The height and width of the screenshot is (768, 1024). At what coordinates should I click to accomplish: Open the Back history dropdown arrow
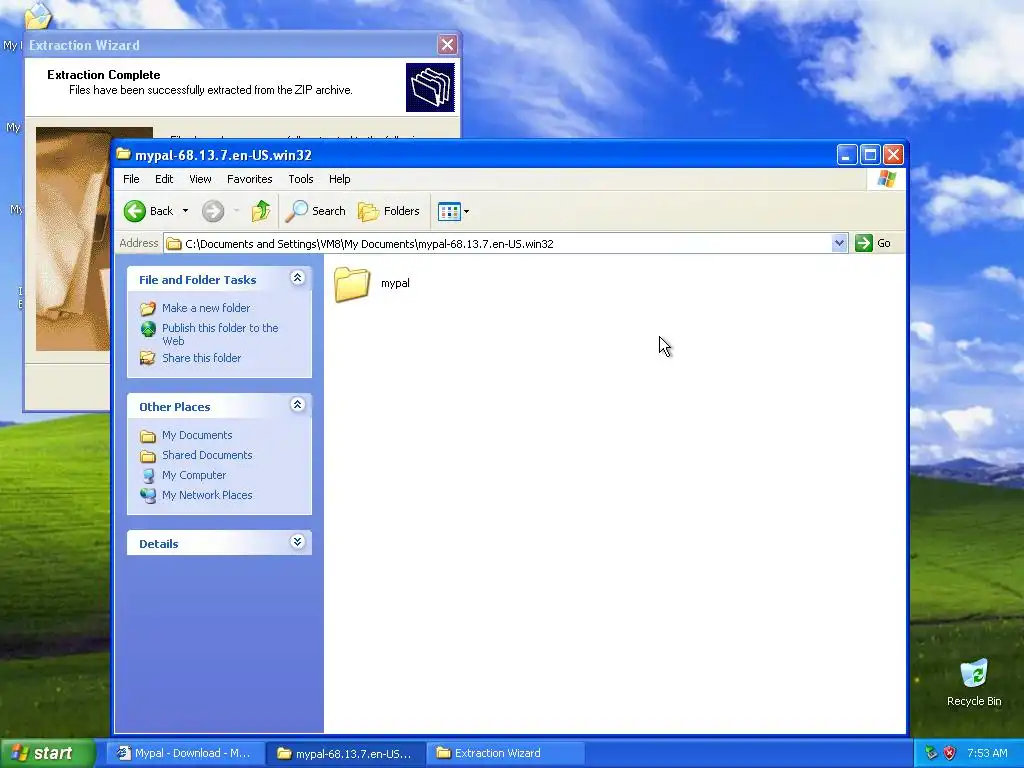pos(185,211)
